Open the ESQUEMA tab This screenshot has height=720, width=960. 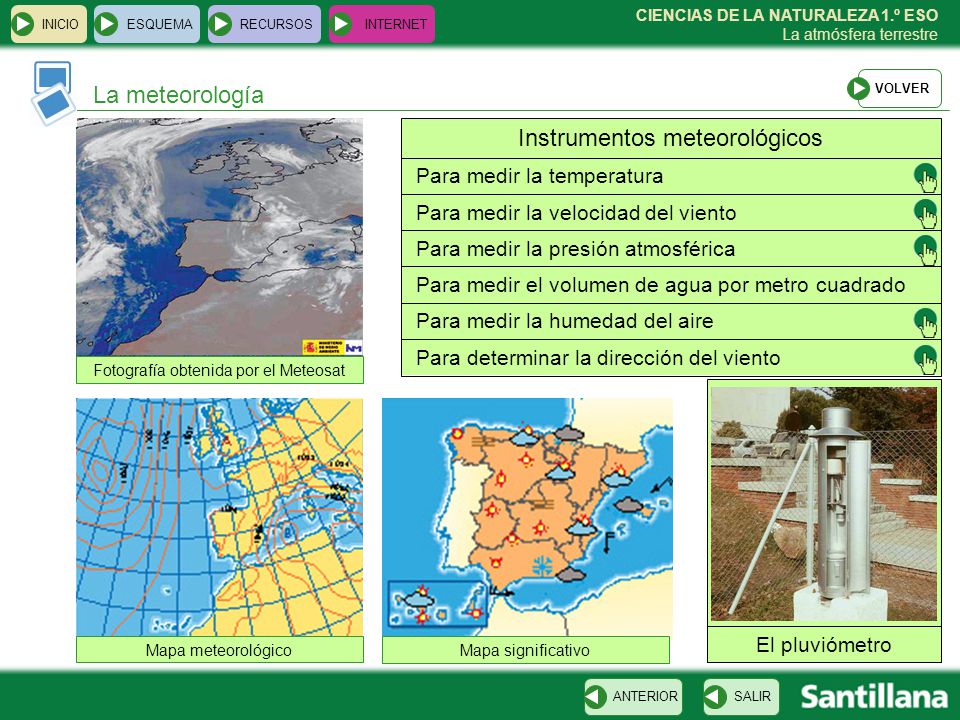(147, 24)
